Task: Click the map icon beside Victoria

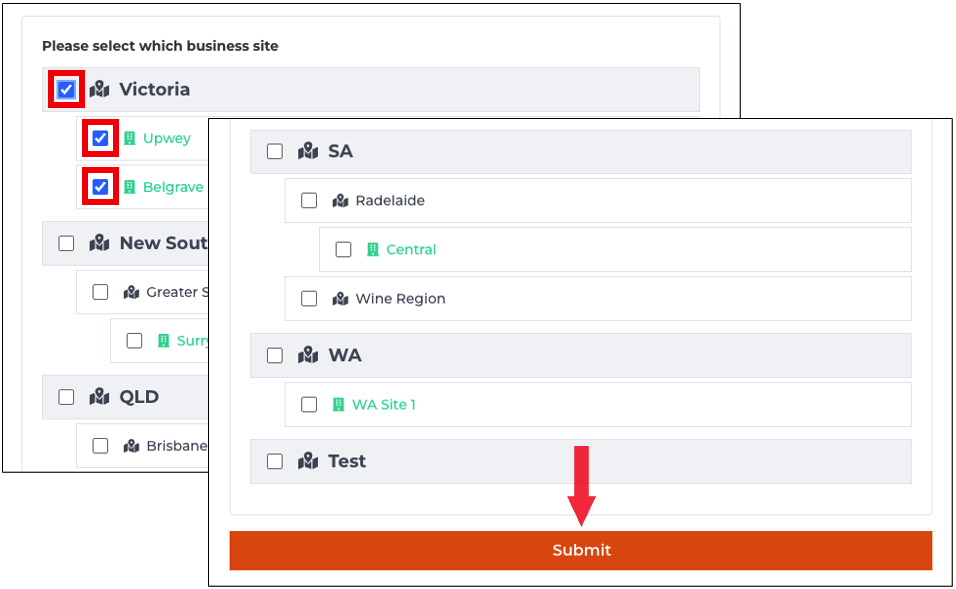Action: pos(99,90)
